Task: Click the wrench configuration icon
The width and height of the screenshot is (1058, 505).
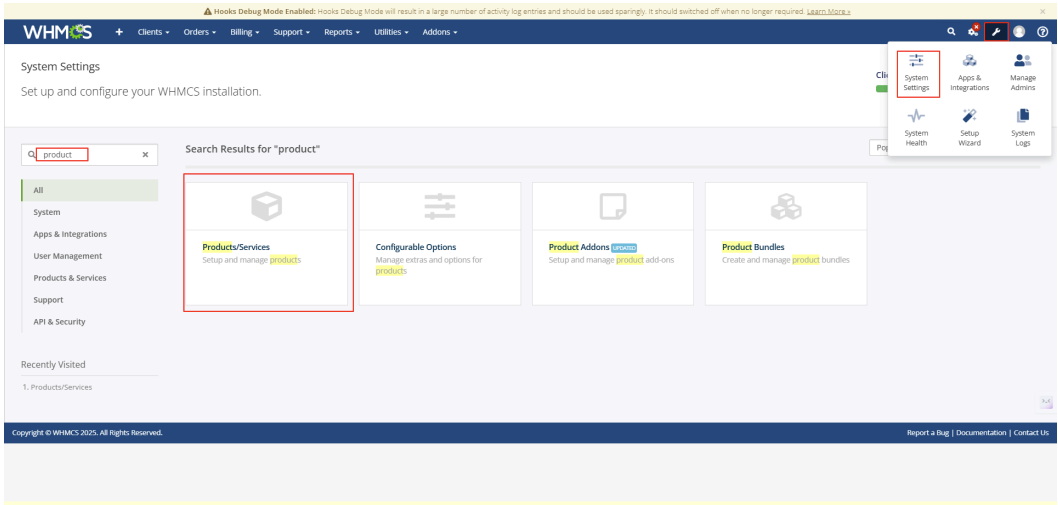Action: (996, 32)
